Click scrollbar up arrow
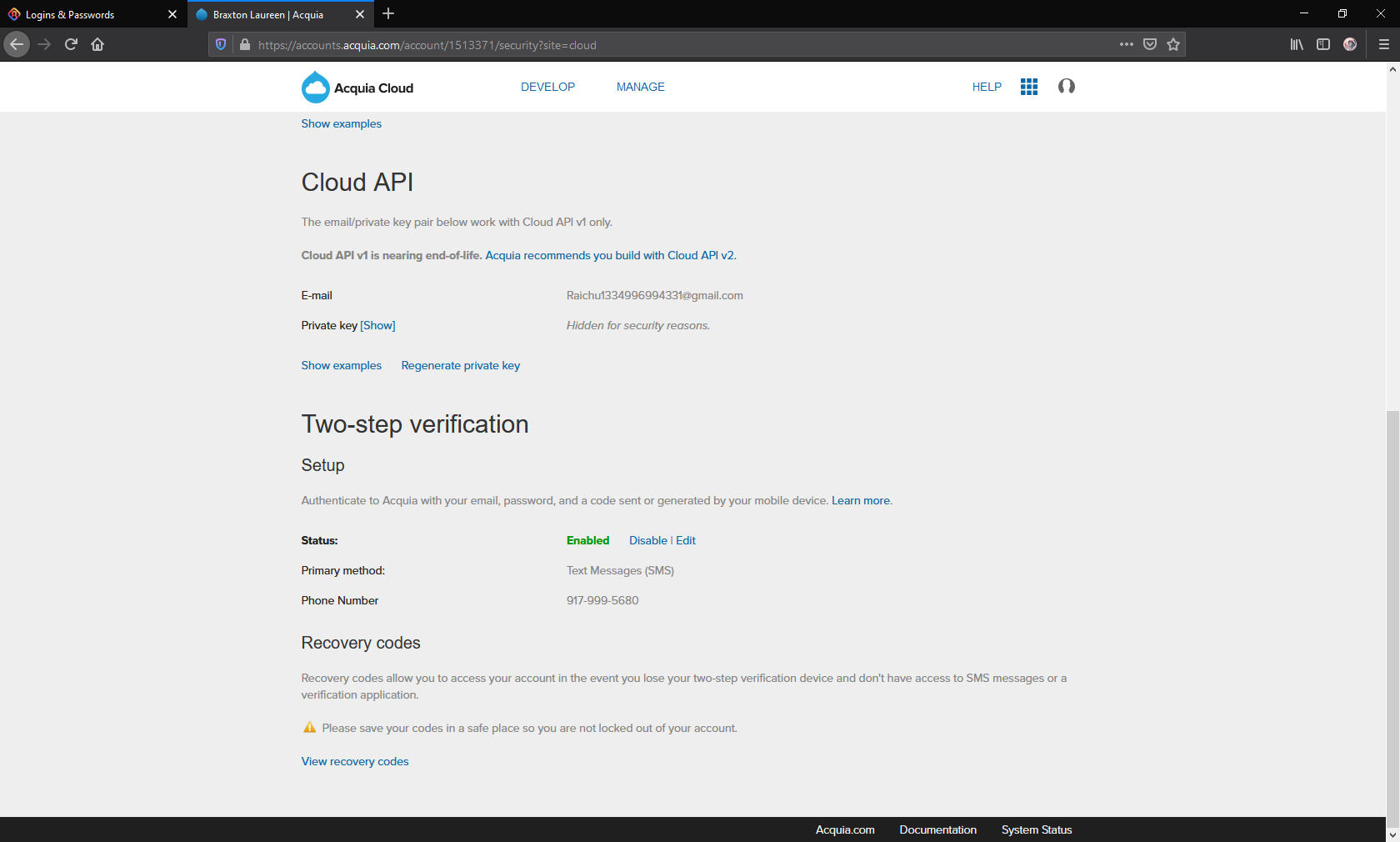 coord(1392,70)
